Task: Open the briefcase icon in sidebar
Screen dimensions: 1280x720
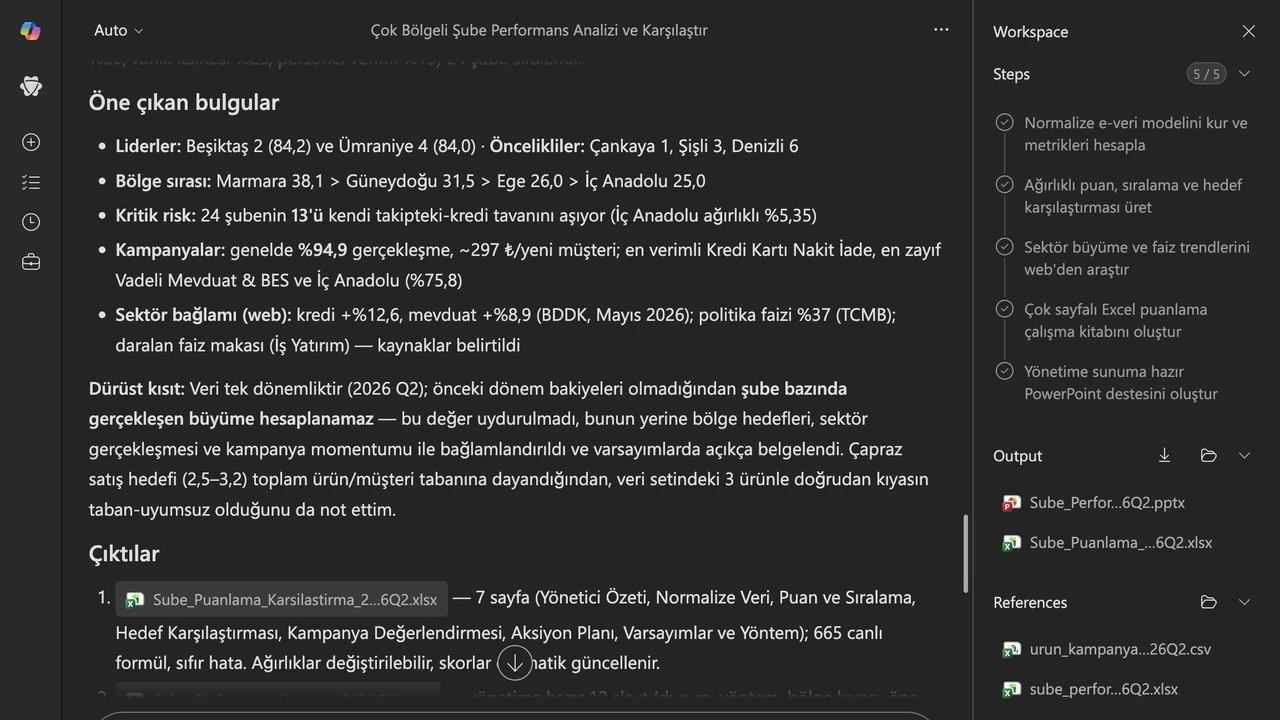Action: point(30,262)
